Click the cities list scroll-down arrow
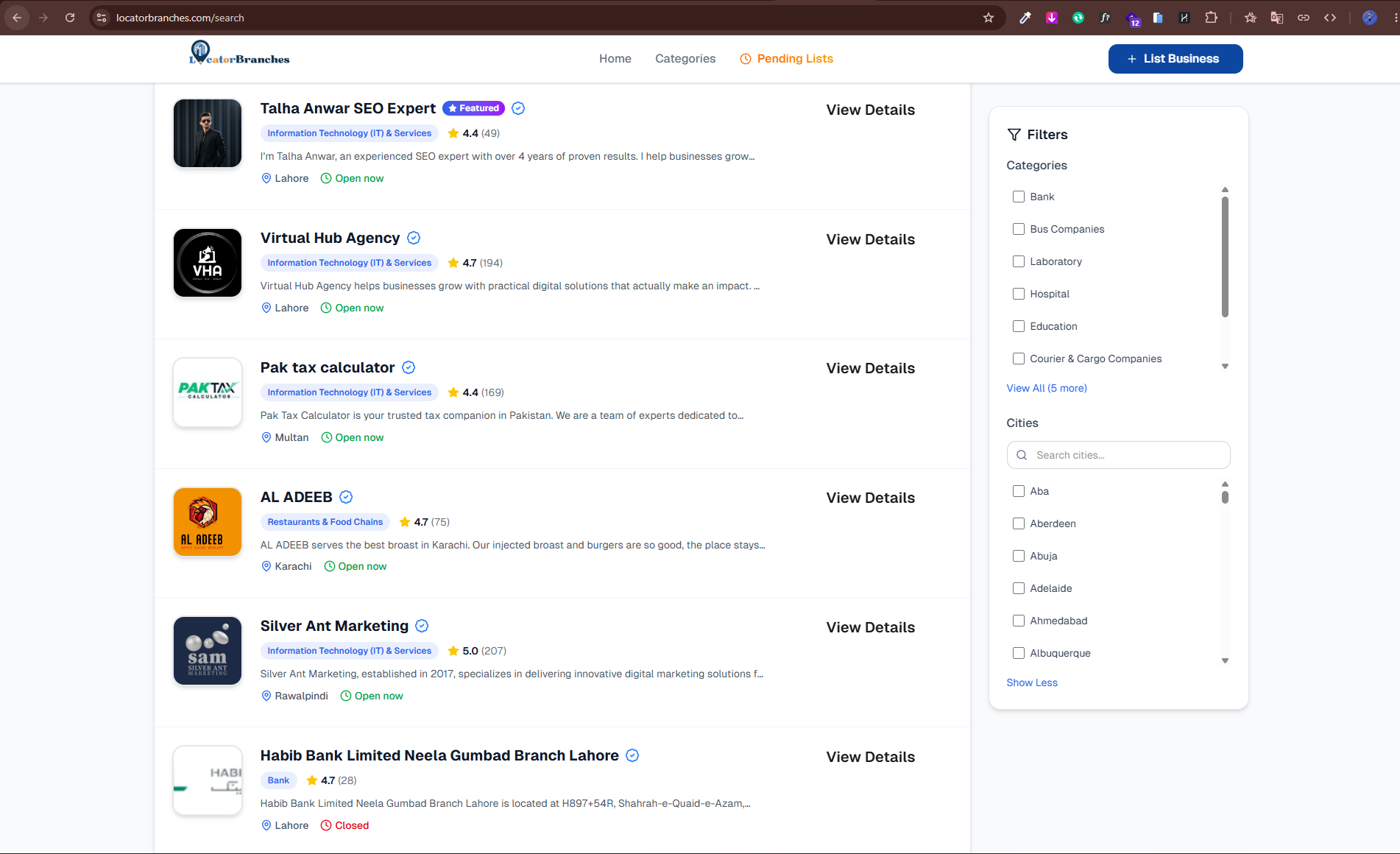This screenshot has height=854, width=1400. (1225, 660)
